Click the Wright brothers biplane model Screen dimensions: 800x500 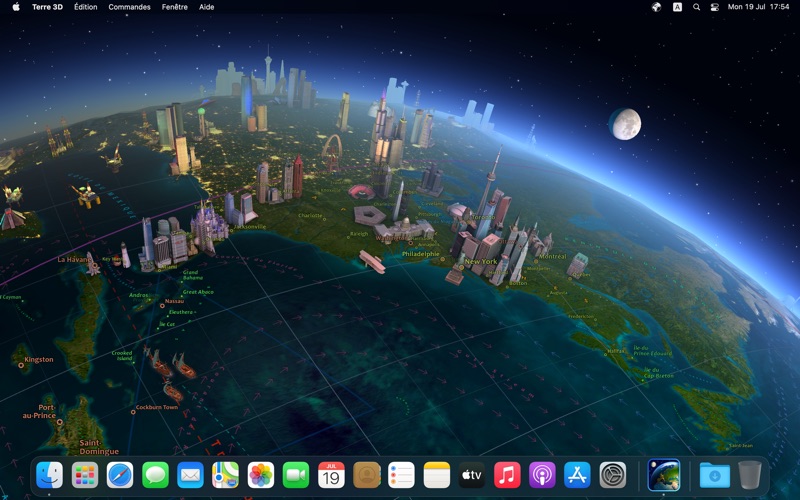click(372, 261)
